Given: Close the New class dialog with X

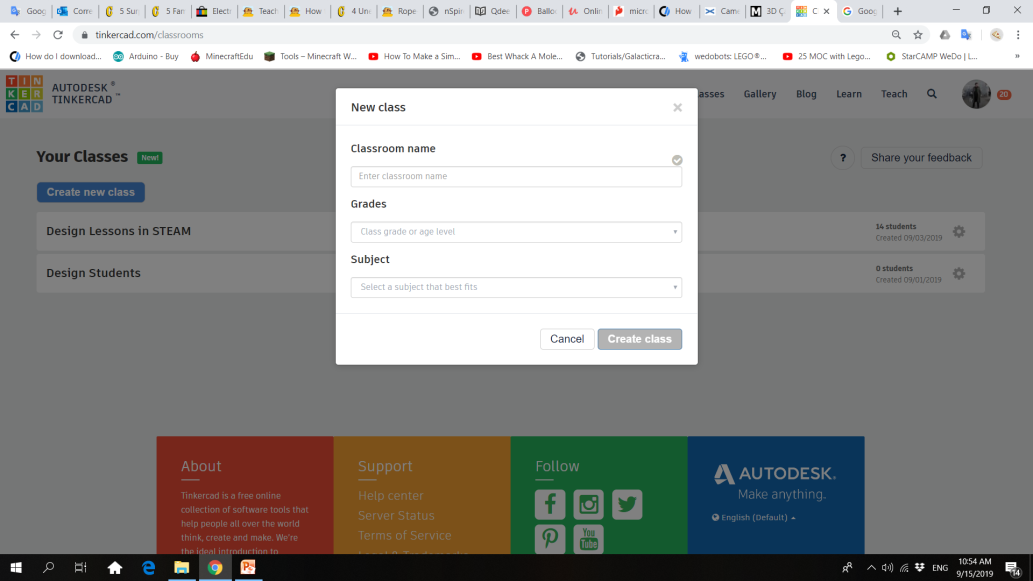Looking at the screenshot, I should click(677, 107).
